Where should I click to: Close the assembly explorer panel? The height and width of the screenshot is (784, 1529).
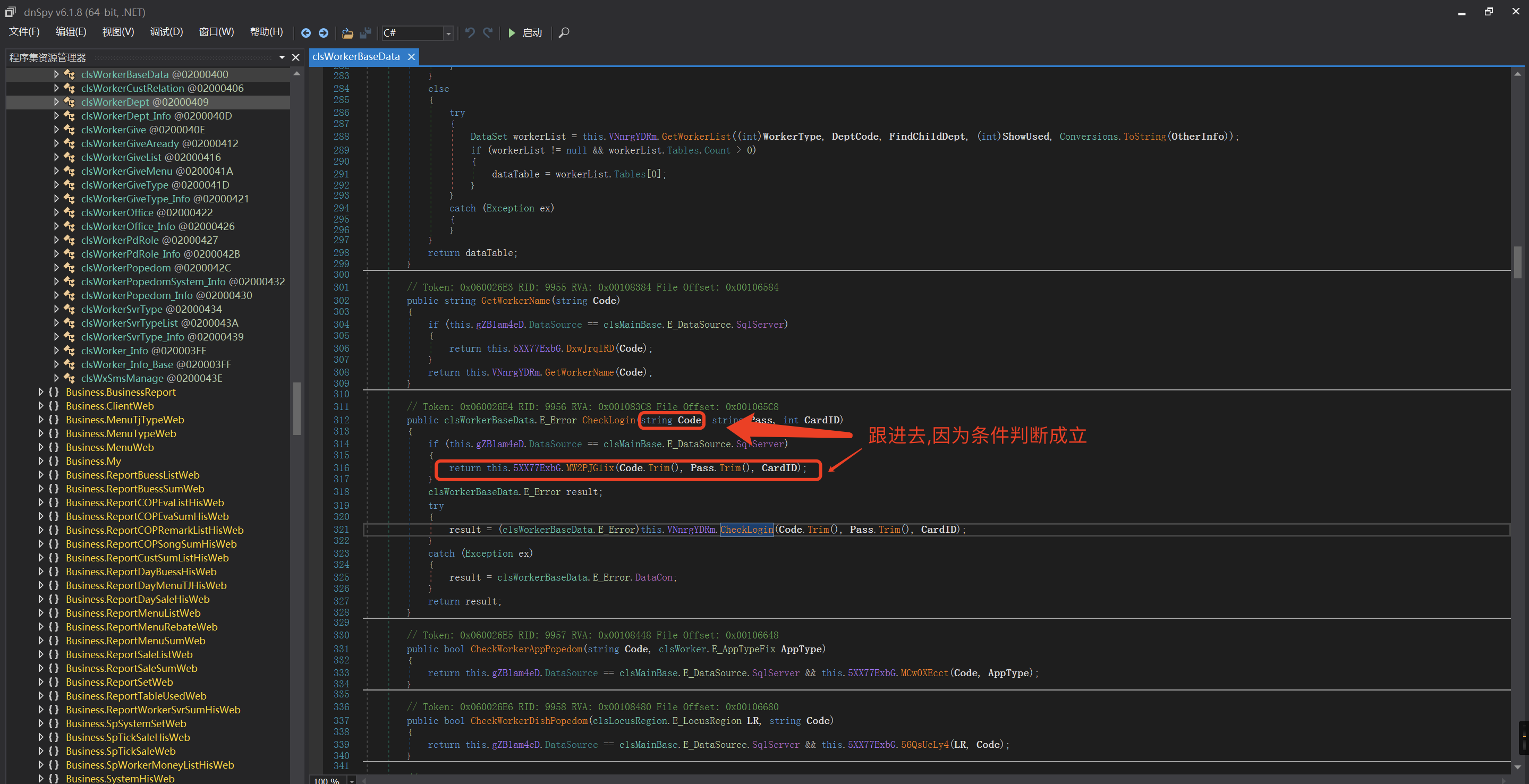click(x=295, y=57)
